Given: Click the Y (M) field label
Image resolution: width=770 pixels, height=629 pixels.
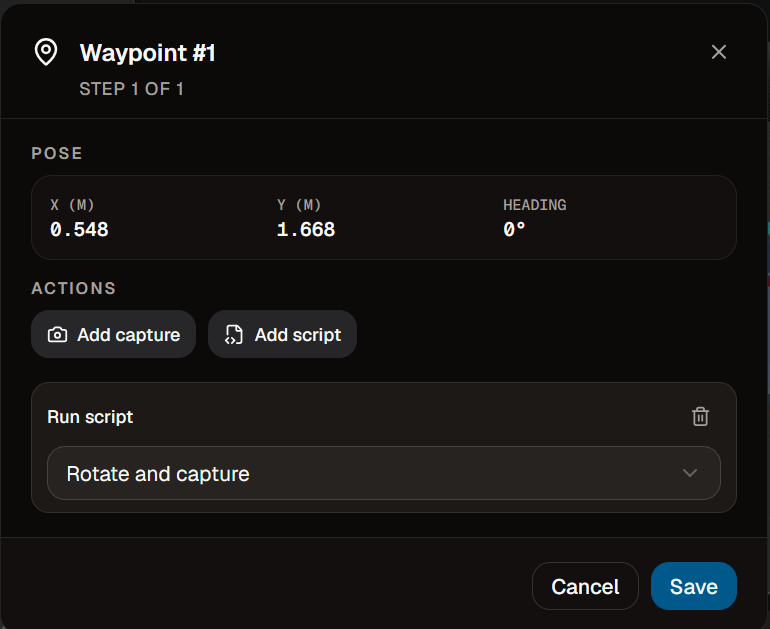Looking at the screenshot, I should [299, 205].
